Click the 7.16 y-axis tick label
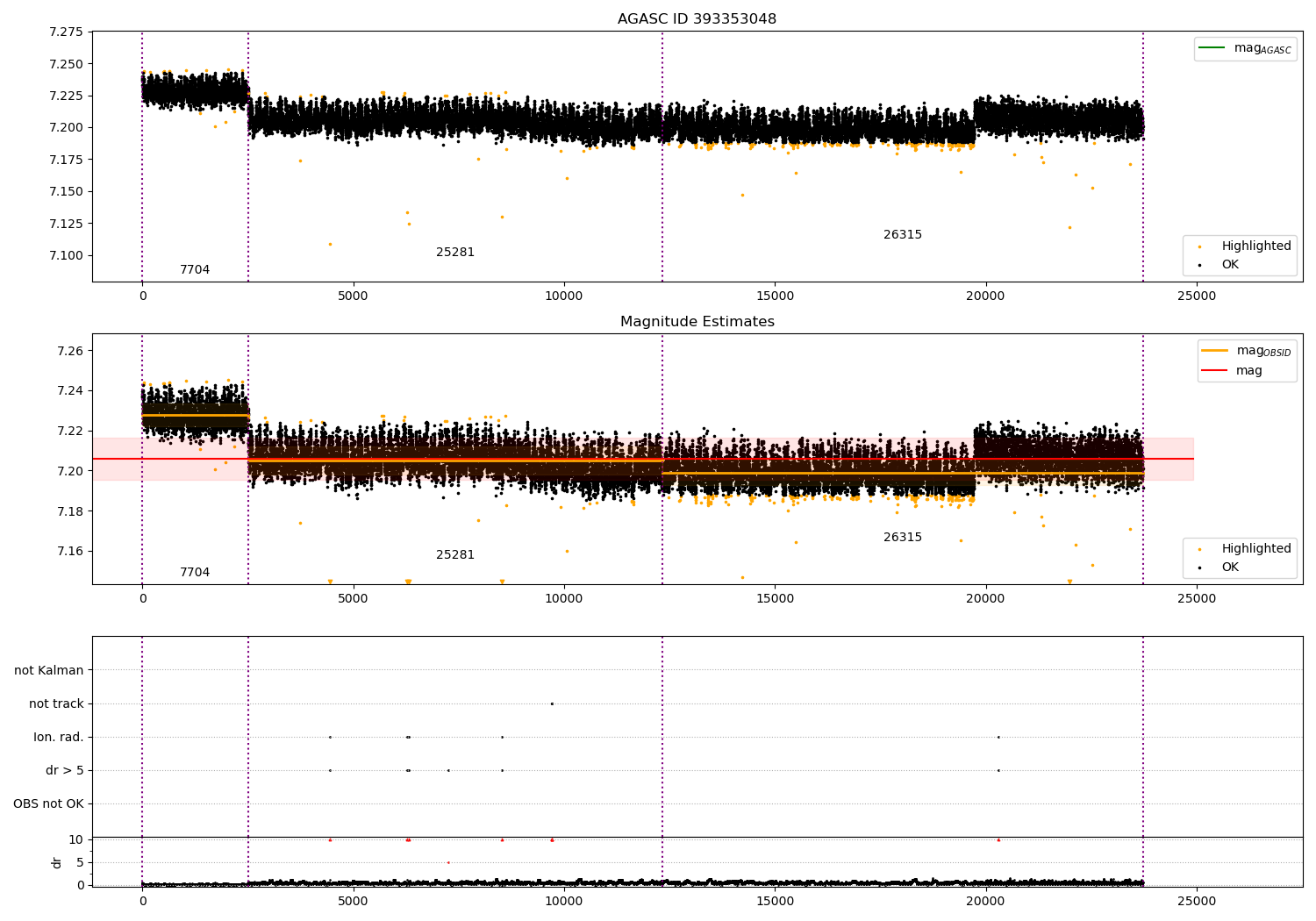 pyautogui.click(x=69, y=552)
